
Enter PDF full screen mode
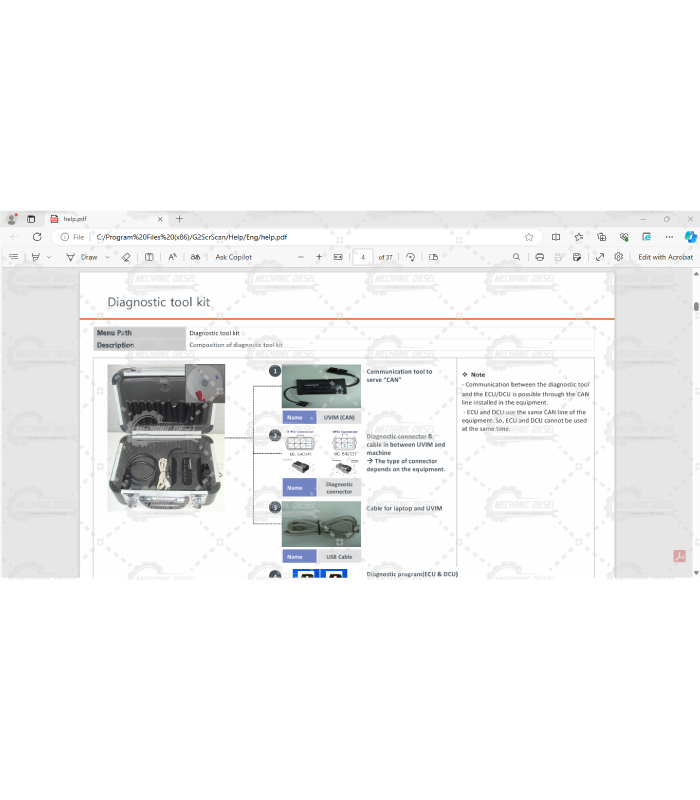(599, 257)
